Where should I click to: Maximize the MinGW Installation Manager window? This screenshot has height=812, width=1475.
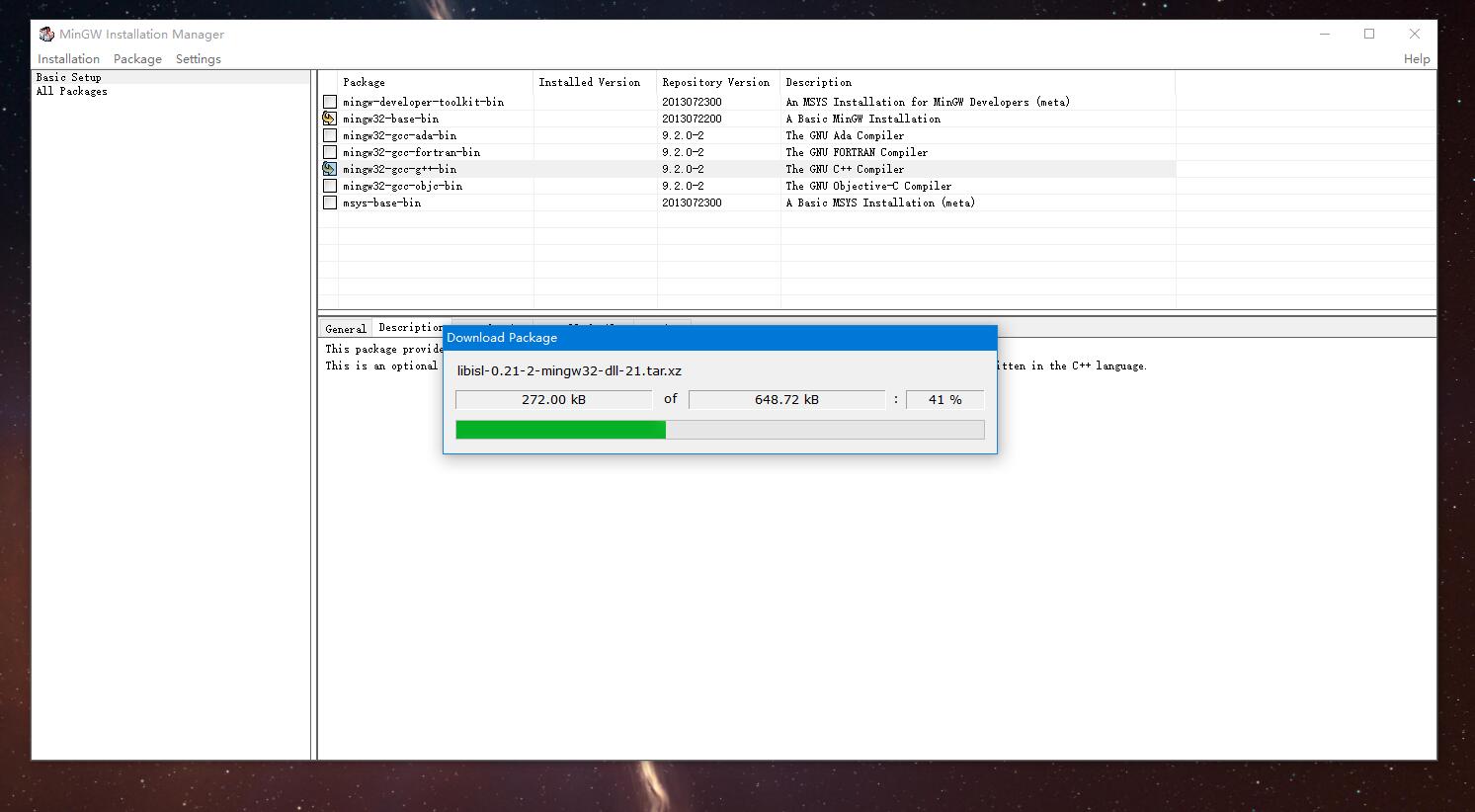[1369, 34]
